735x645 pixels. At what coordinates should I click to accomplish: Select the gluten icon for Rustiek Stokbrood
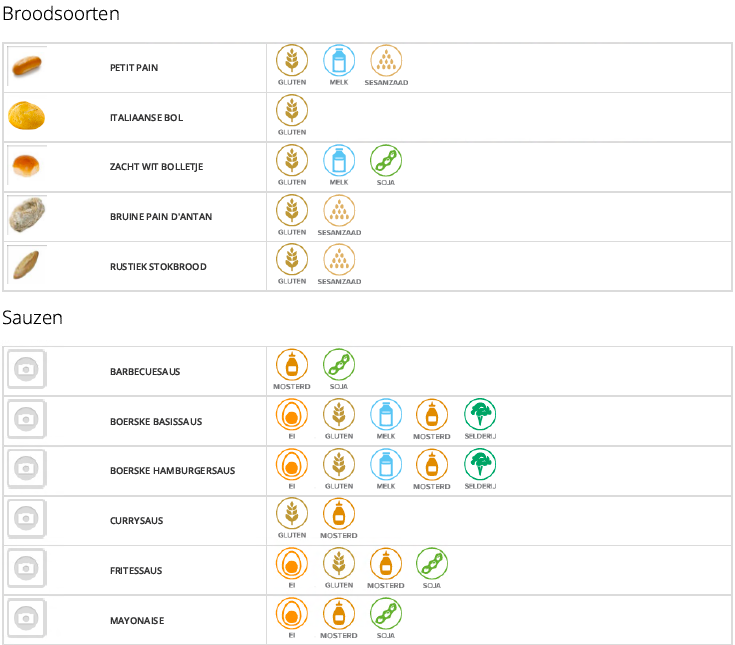(x=292, y=260)
